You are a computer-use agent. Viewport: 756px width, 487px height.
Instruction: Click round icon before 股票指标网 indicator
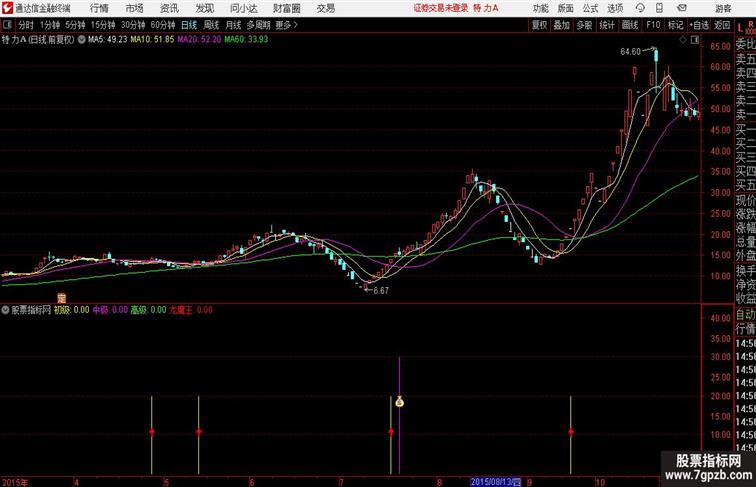5,310
